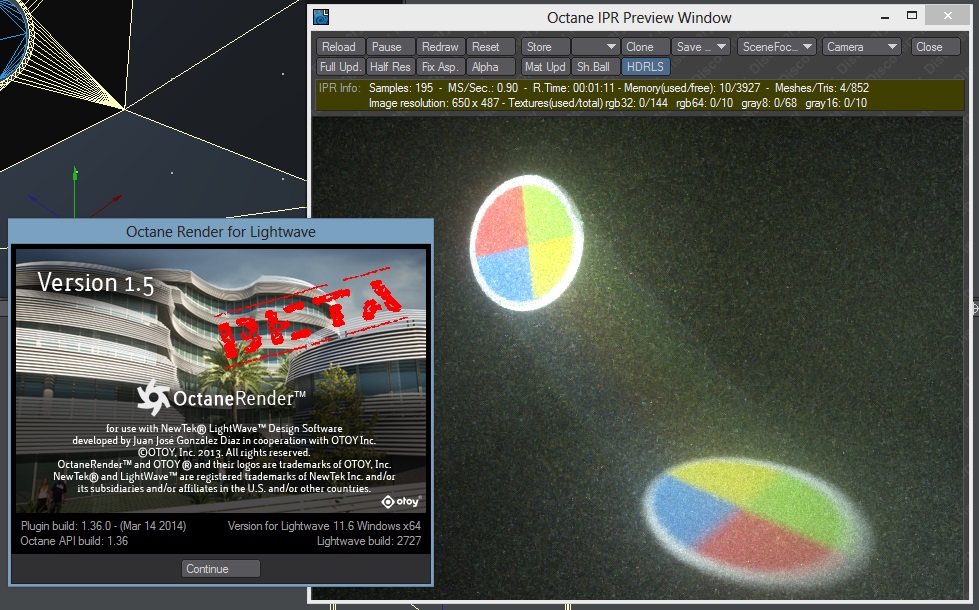Click the 'Version for Lightwave 11.6 Windows x64' text
This screenshot has height=610, width=979.
[x=324, y=526]
